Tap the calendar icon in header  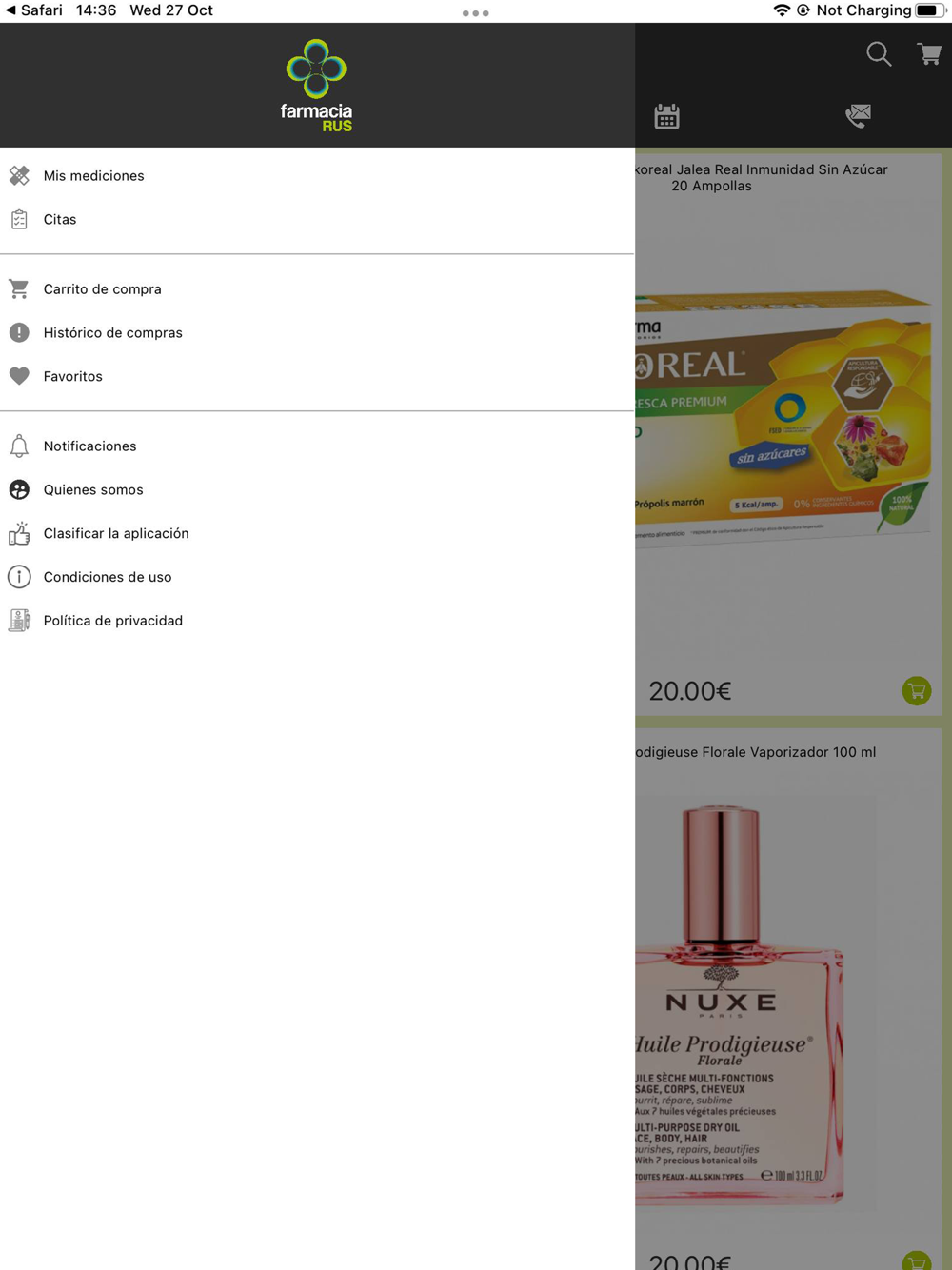click(x=666, y=116)
